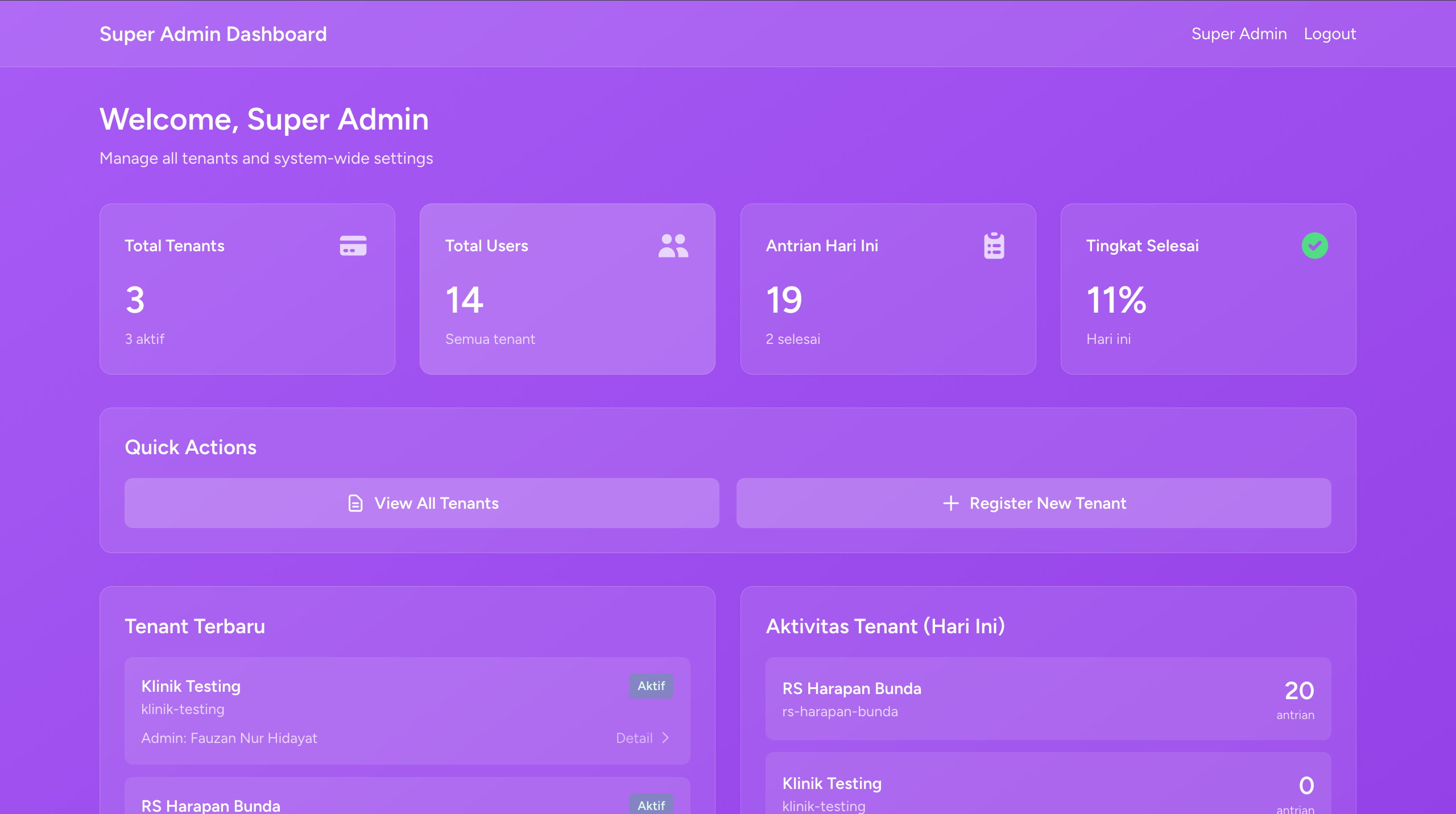Click the Aktif badge on RS Harapan Bunda
The image size is (1456, 814).
[x=651, y=805]
